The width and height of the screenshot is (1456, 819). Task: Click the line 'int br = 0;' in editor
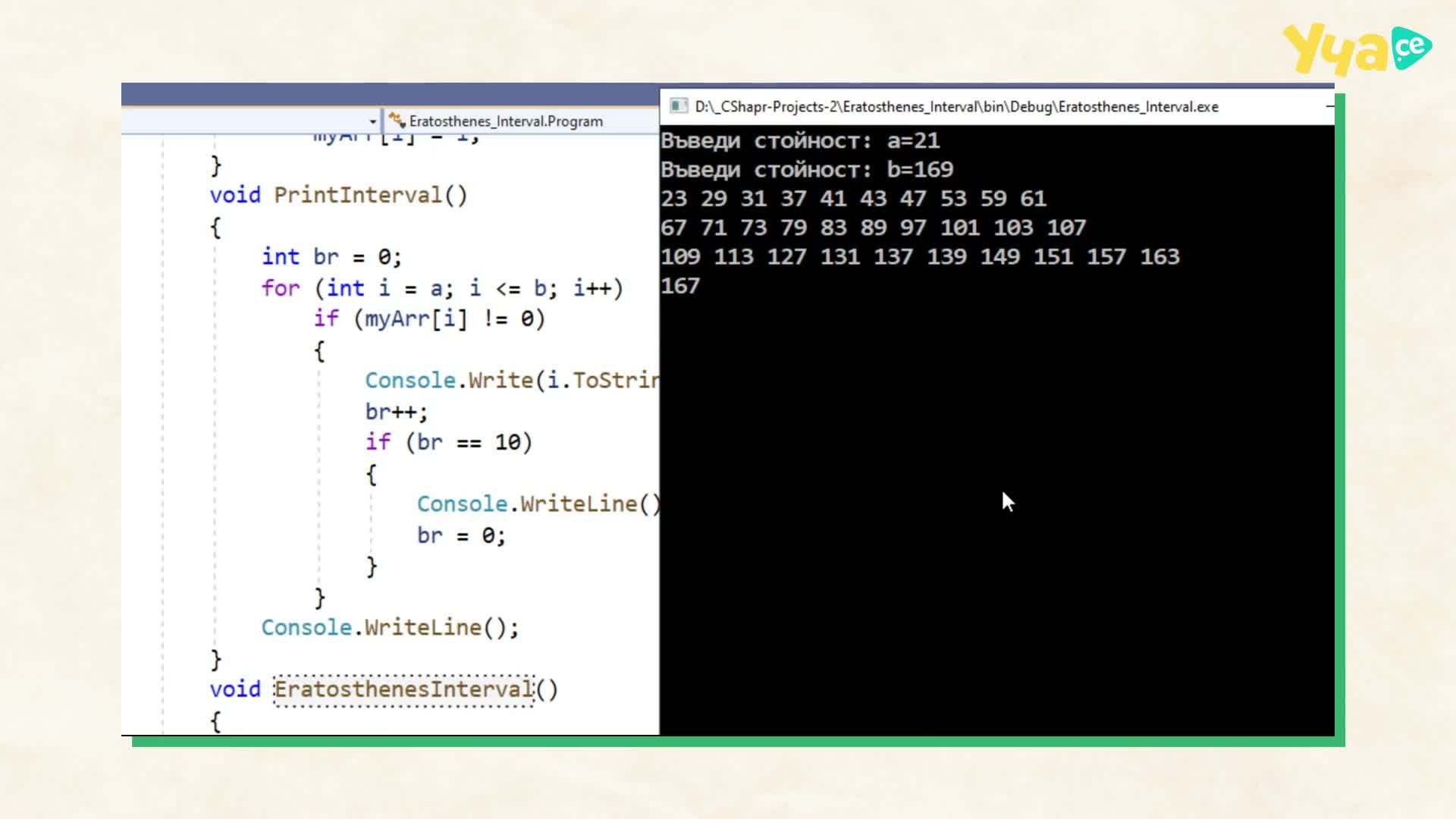click(331, 257)
